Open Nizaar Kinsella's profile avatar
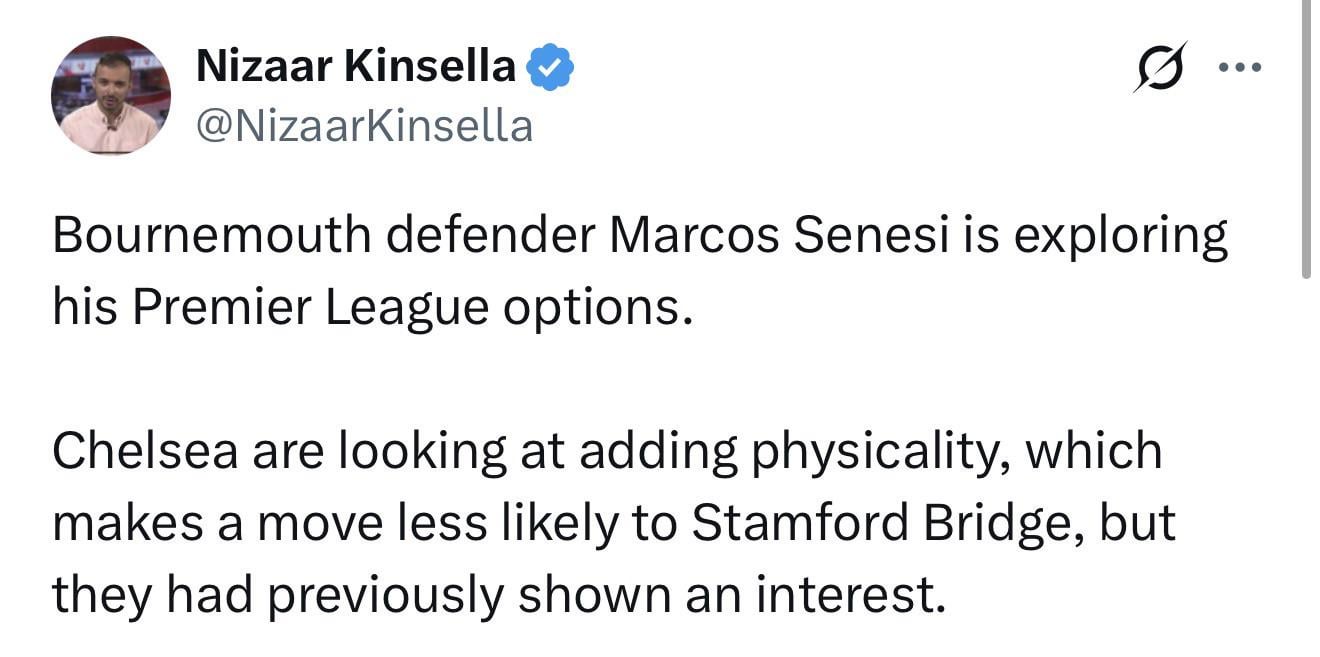The height and width of the screenshot is (657, 1320). point(110,96)
